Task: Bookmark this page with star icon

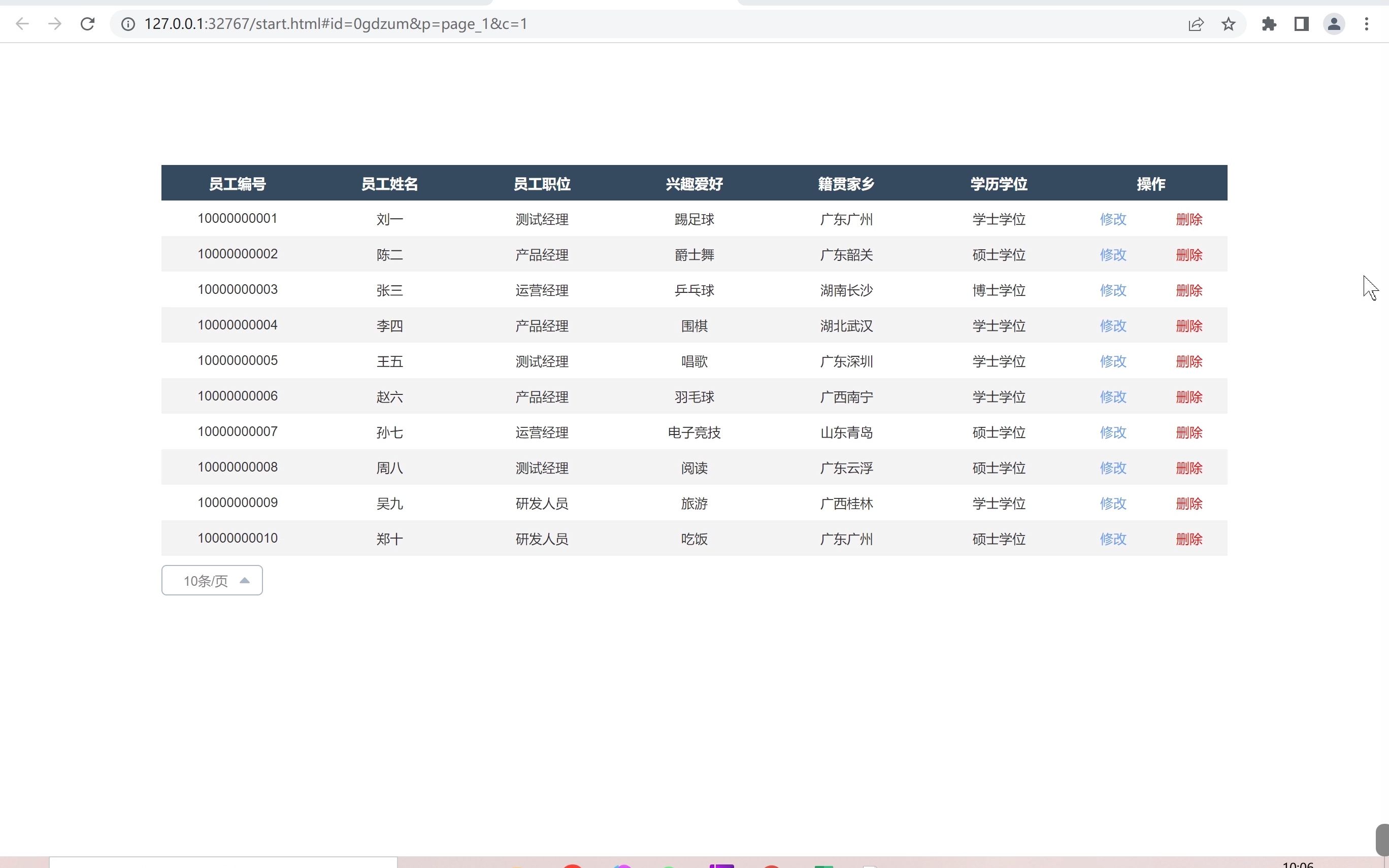Action: (x=1228, y=24)
